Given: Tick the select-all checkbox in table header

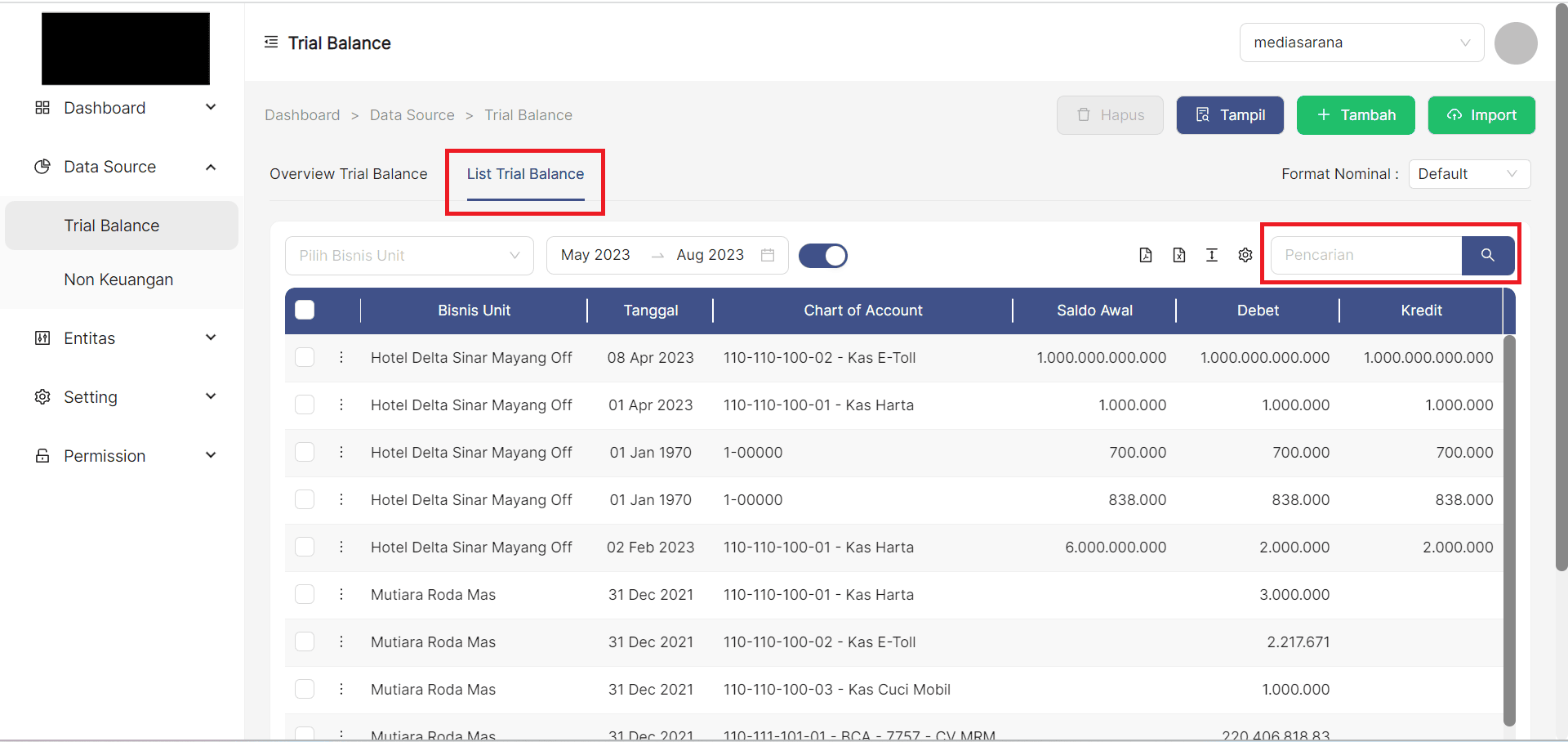Looking at the screenshot, I should click(x=305, y=310).
